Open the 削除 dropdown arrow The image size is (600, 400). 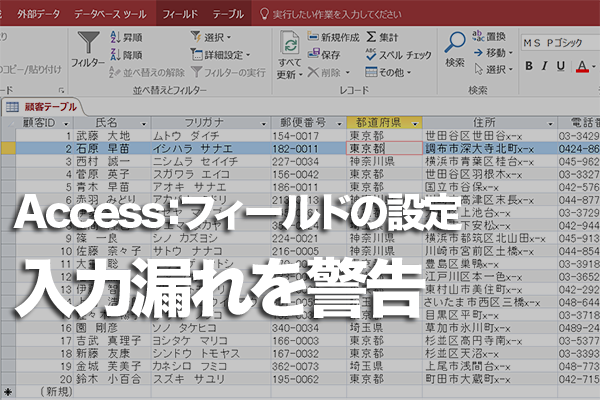tap(348, 72)
